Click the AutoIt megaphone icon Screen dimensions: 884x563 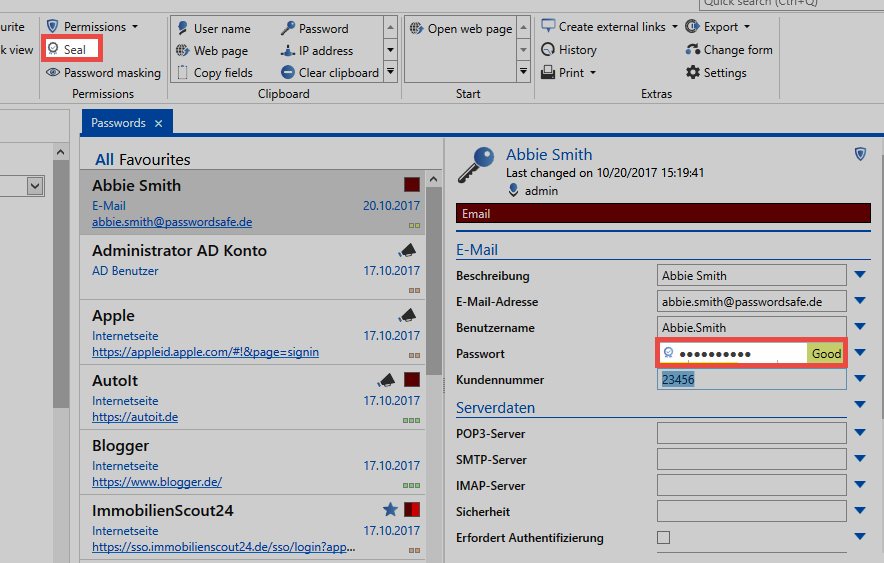click(386, 380)
